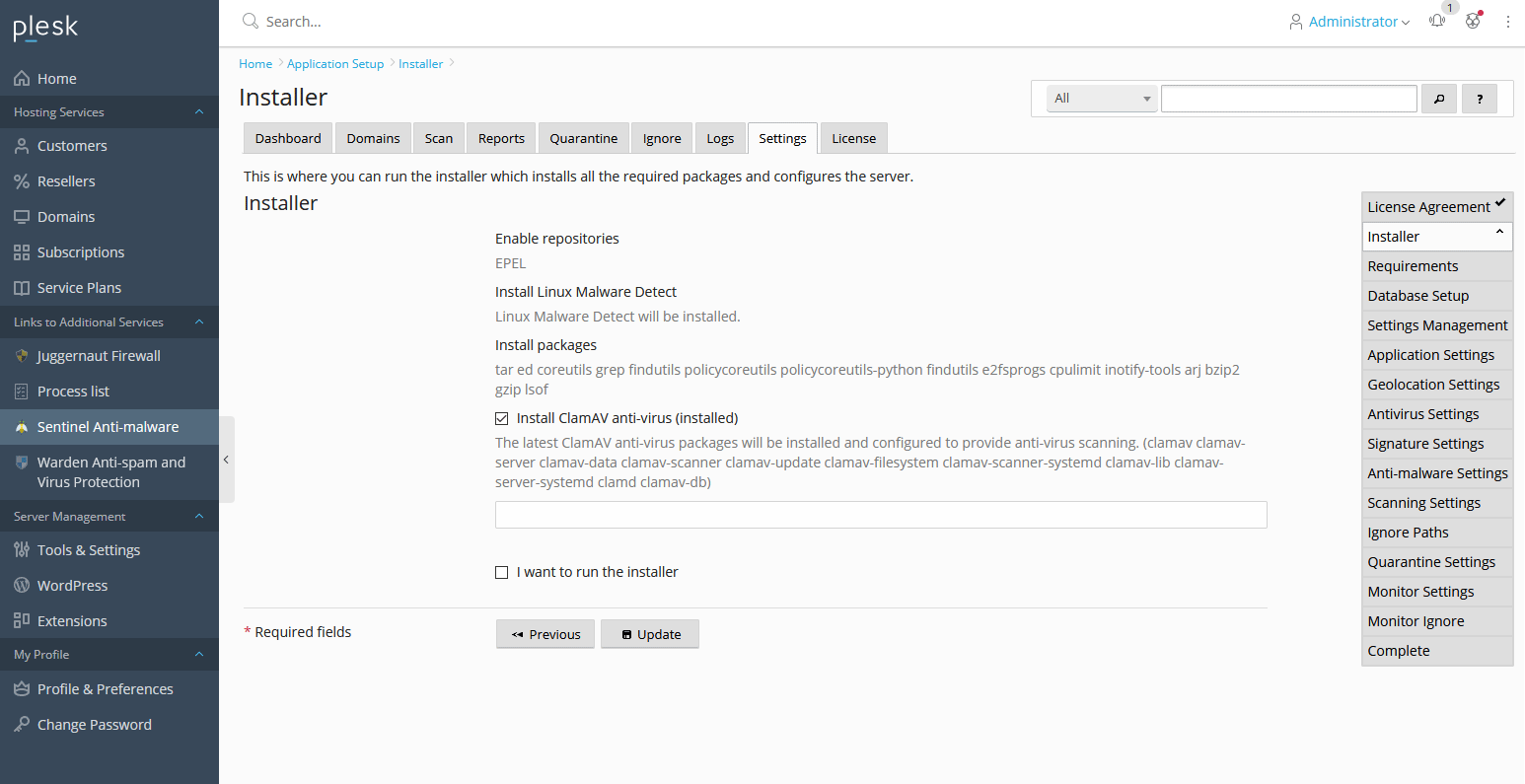Follow the Home breadcrumb link
This screenshot has height=784, width=1525.
coord(255,63)
